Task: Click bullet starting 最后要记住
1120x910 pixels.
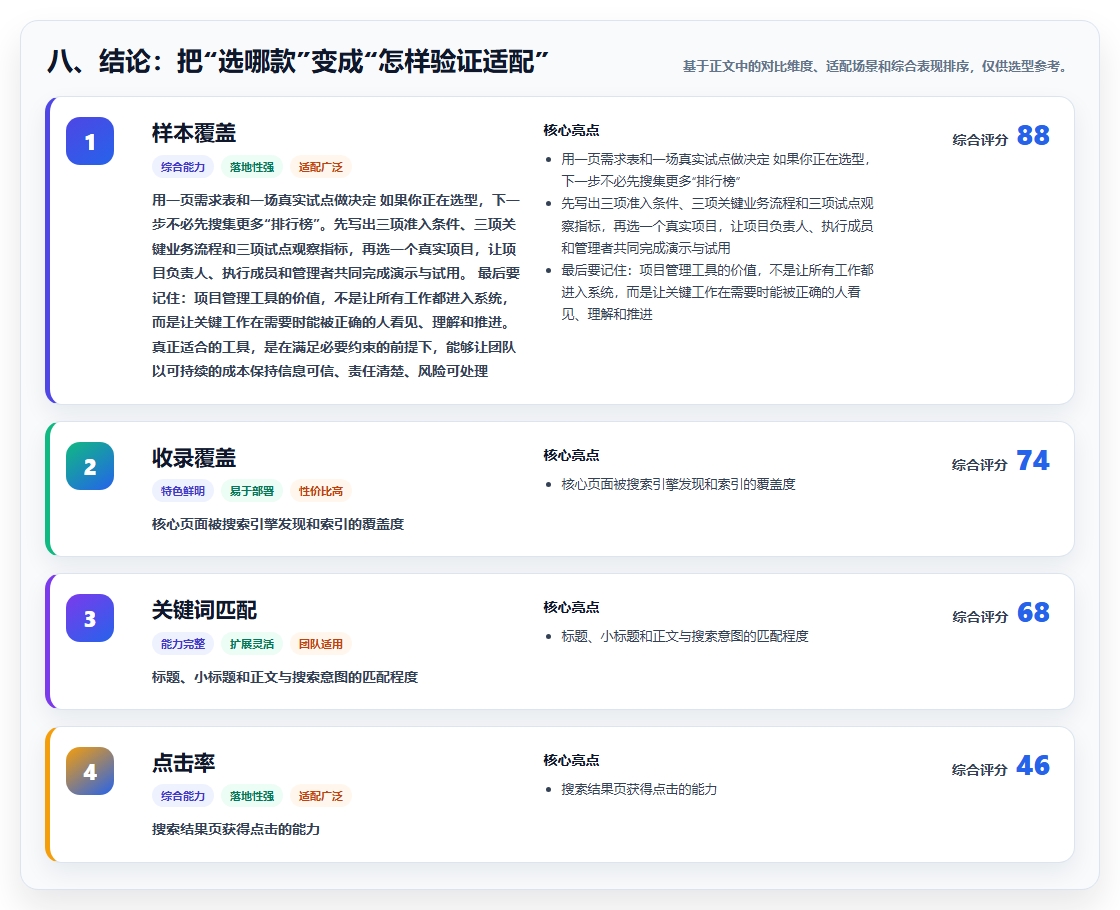Action: click(717, 292)
